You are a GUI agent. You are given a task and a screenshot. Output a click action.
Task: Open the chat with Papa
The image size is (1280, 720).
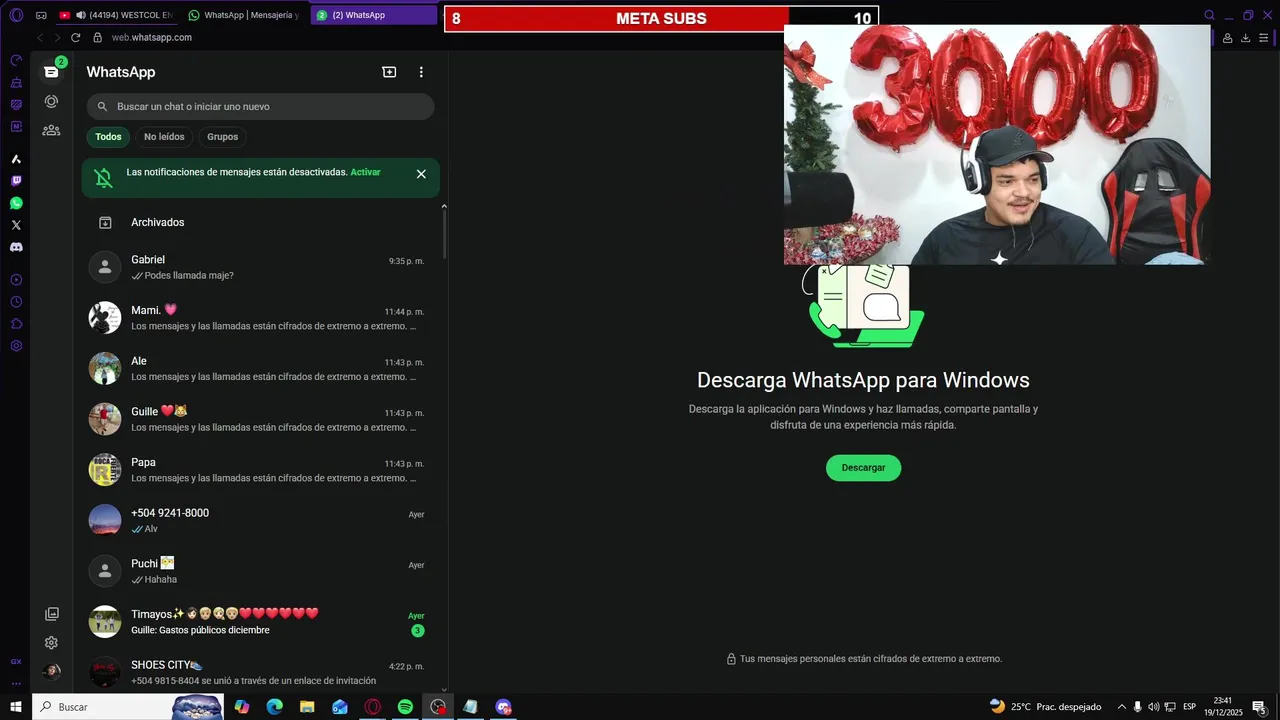[260, 470]
